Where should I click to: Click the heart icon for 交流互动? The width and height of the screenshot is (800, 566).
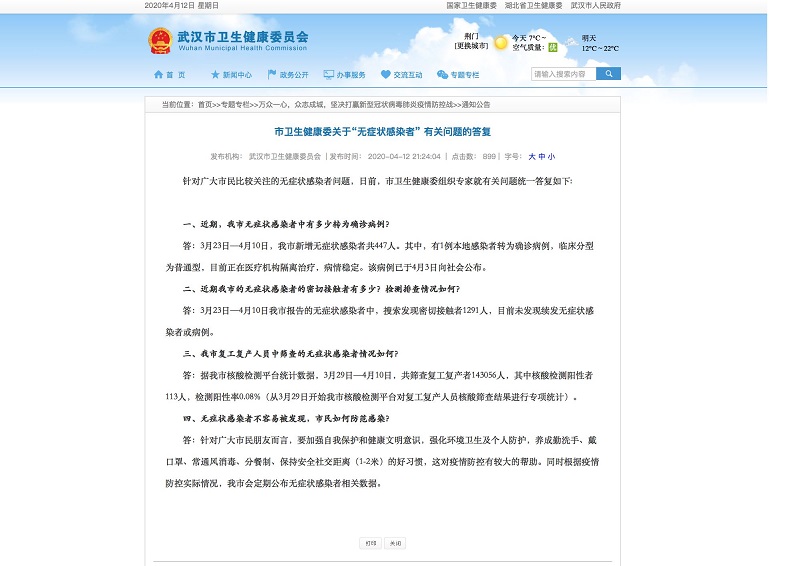(x=386, y=75)
